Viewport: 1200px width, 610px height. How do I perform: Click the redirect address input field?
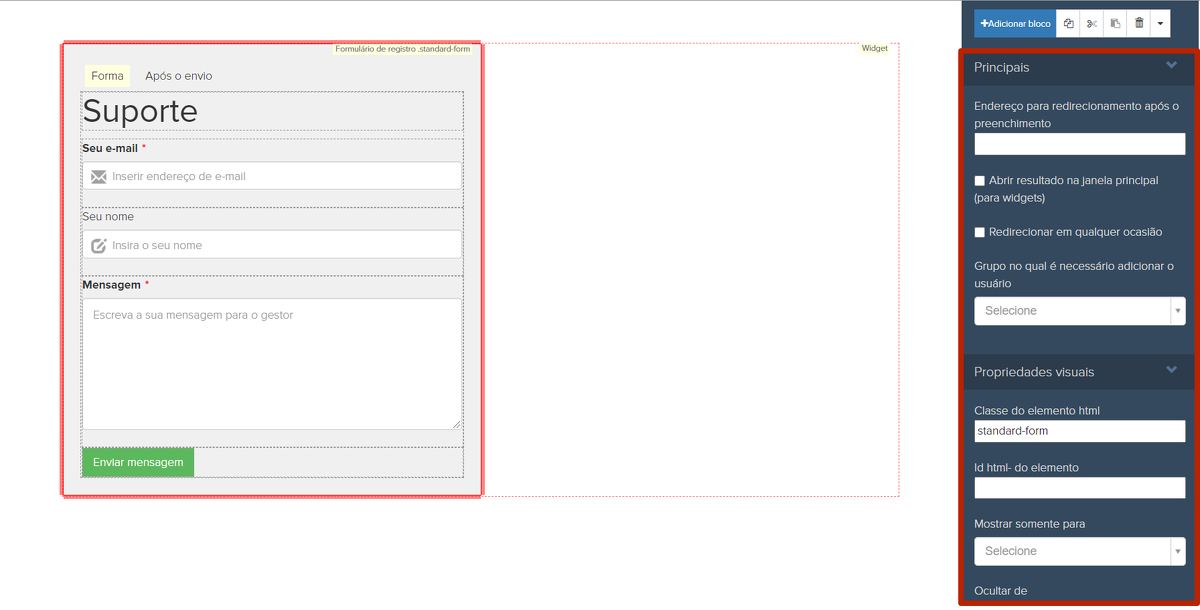[x=1079, y=144]
